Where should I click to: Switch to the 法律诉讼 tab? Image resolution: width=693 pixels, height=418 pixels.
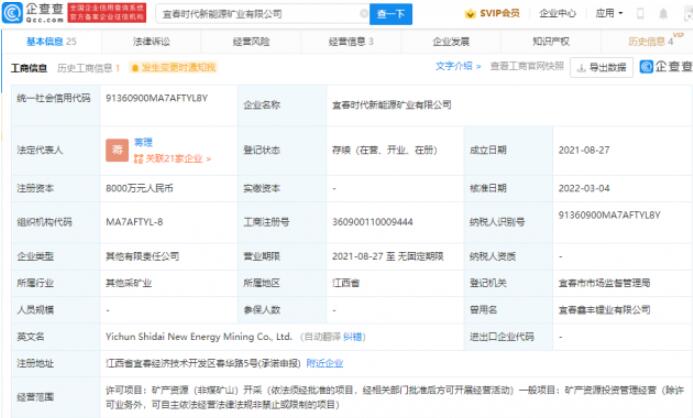151,42
